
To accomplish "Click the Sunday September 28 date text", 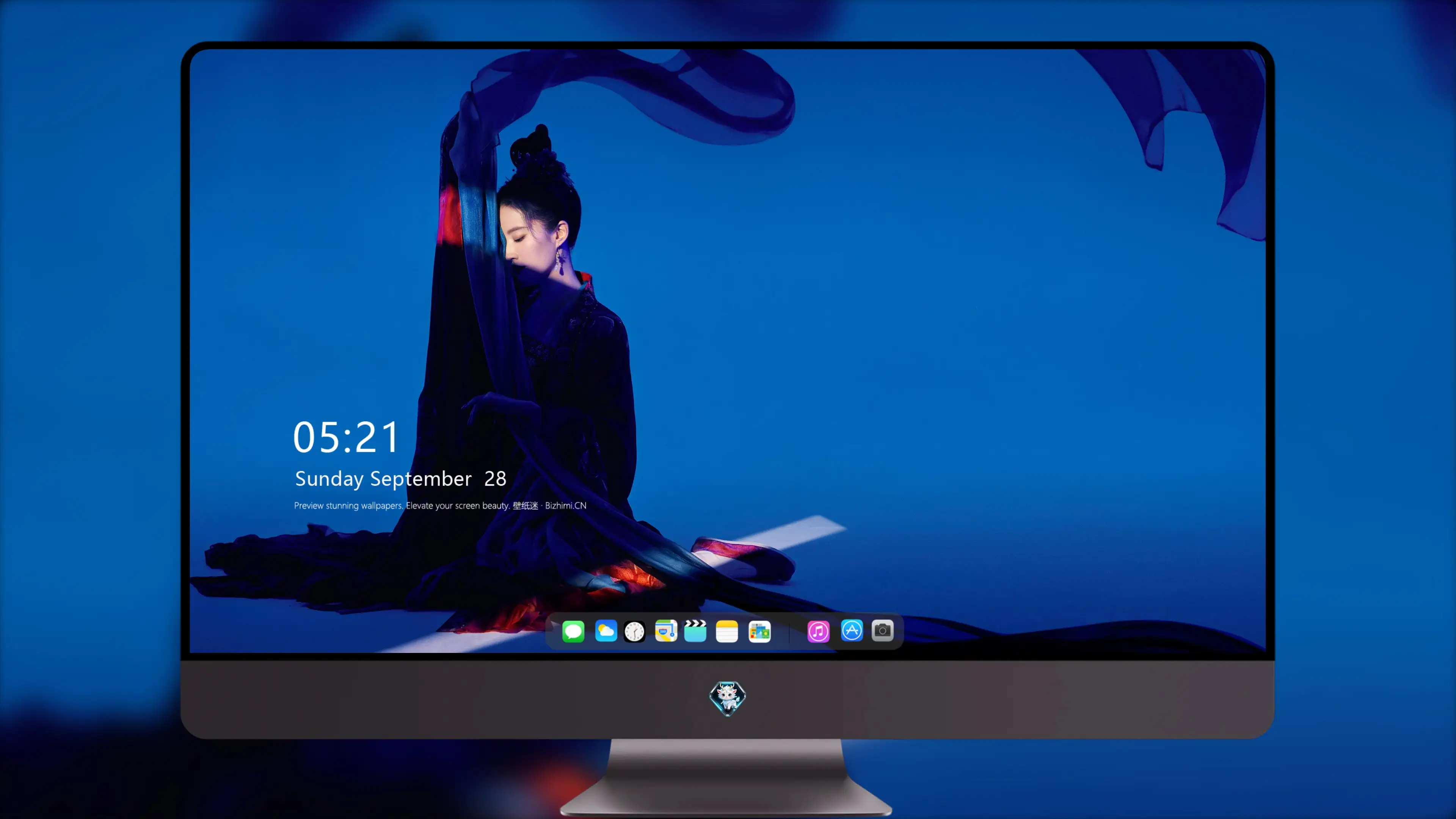I will (401, 479).
